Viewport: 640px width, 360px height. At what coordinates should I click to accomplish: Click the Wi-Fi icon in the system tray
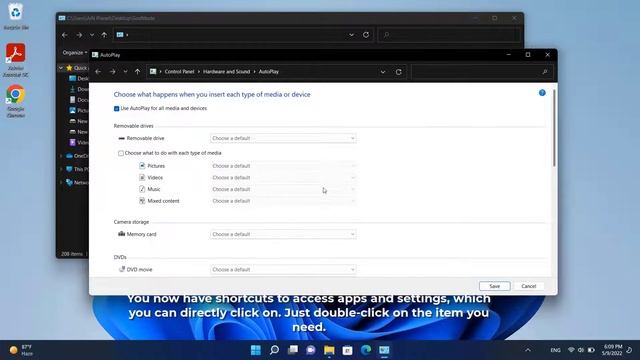(571, 350)
